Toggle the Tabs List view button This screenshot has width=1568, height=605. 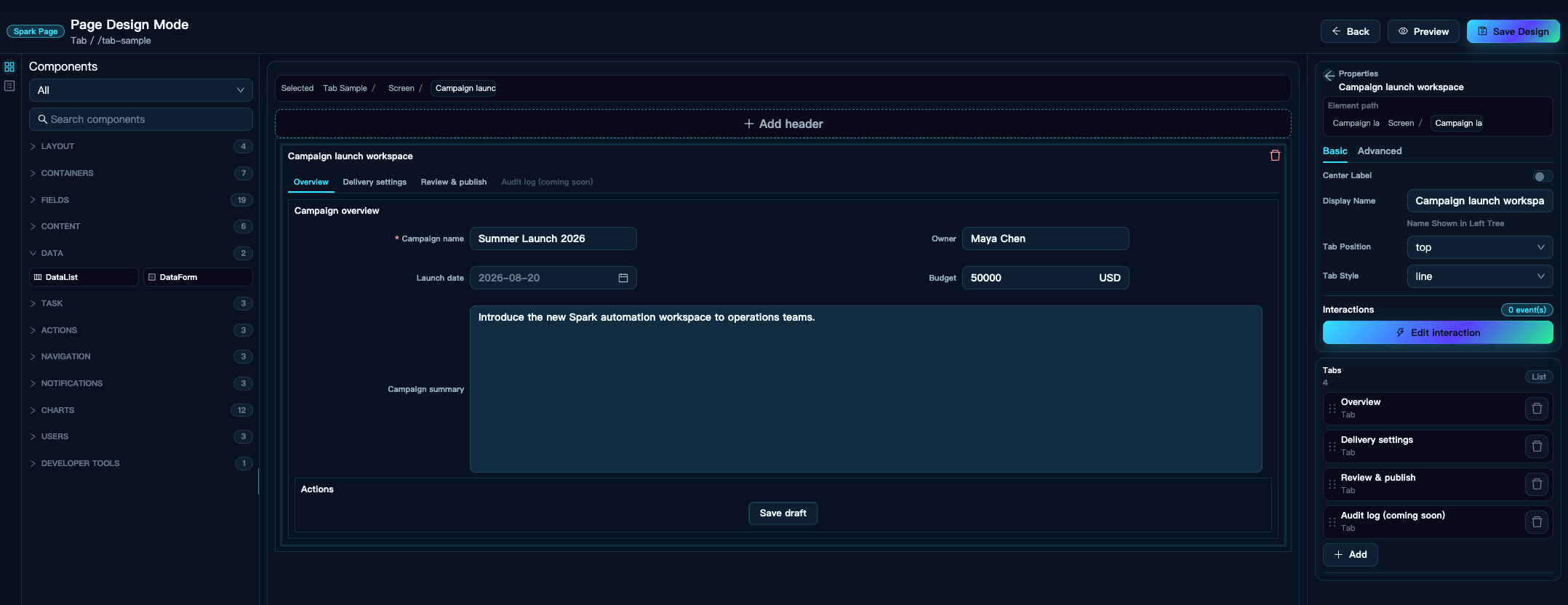pyautogui.click(x=1539, y=377)
